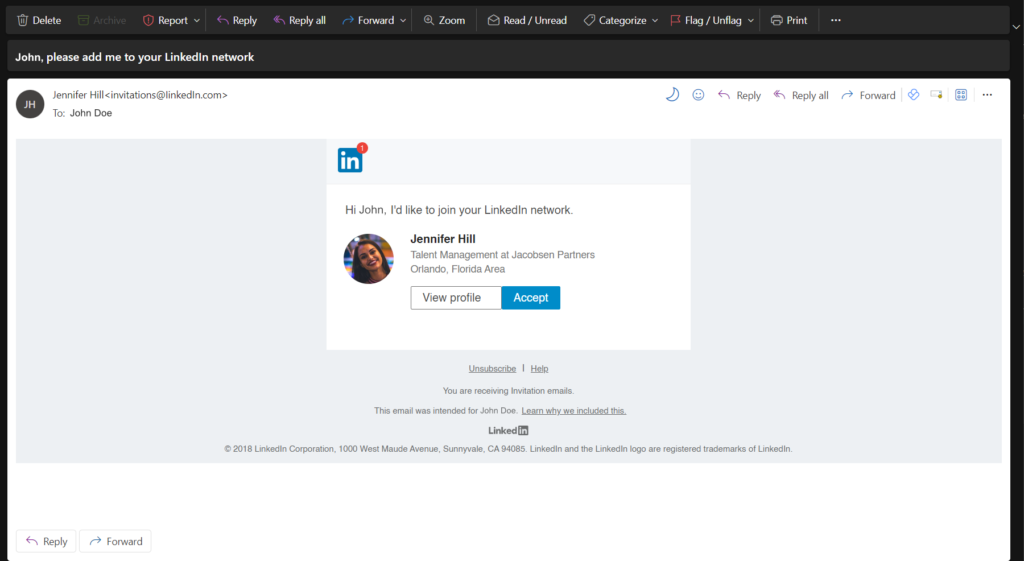
Task: Toggle dark mode with the moon icon
Action: [x=672, y=95]
